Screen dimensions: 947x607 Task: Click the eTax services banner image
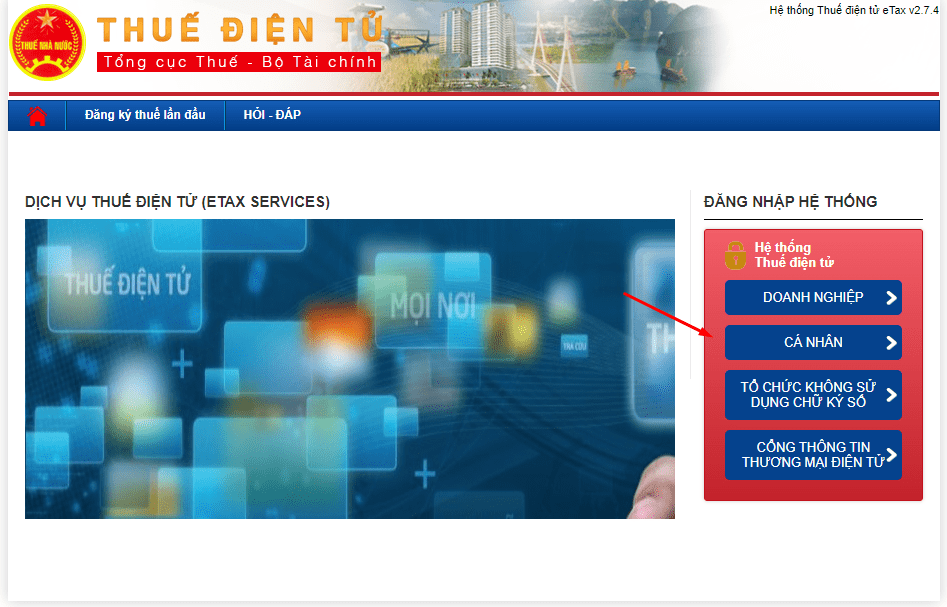point(349,369)
